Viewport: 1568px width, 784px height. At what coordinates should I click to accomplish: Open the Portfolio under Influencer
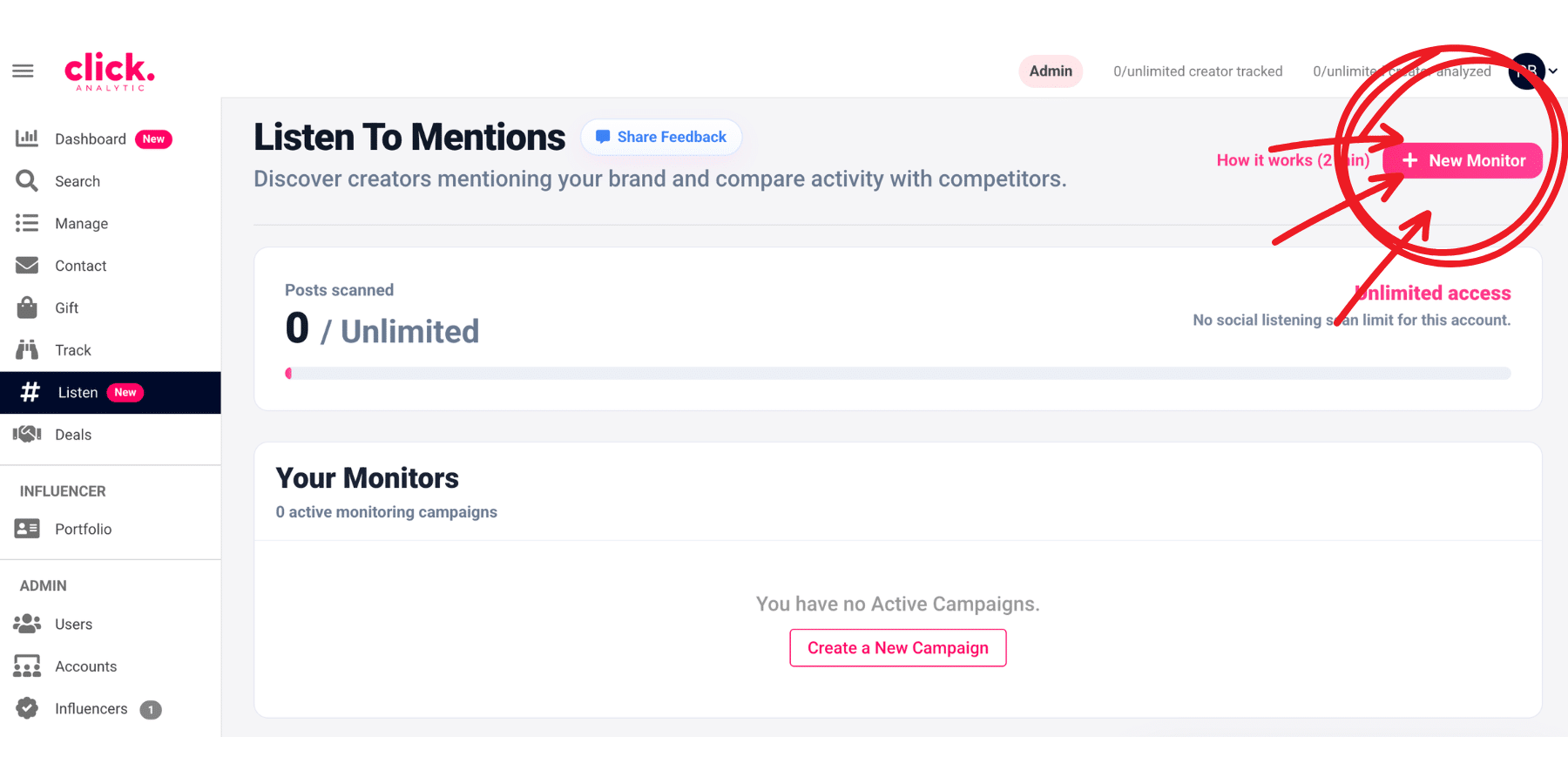pos(83,529)
